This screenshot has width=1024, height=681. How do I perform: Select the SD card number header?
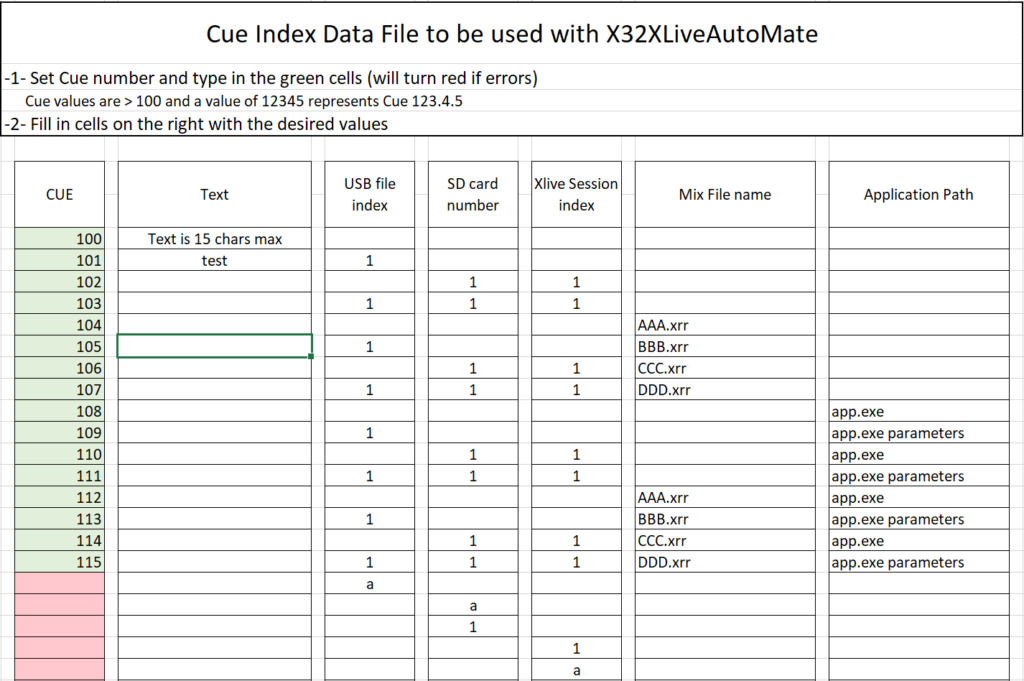point(473,195)
